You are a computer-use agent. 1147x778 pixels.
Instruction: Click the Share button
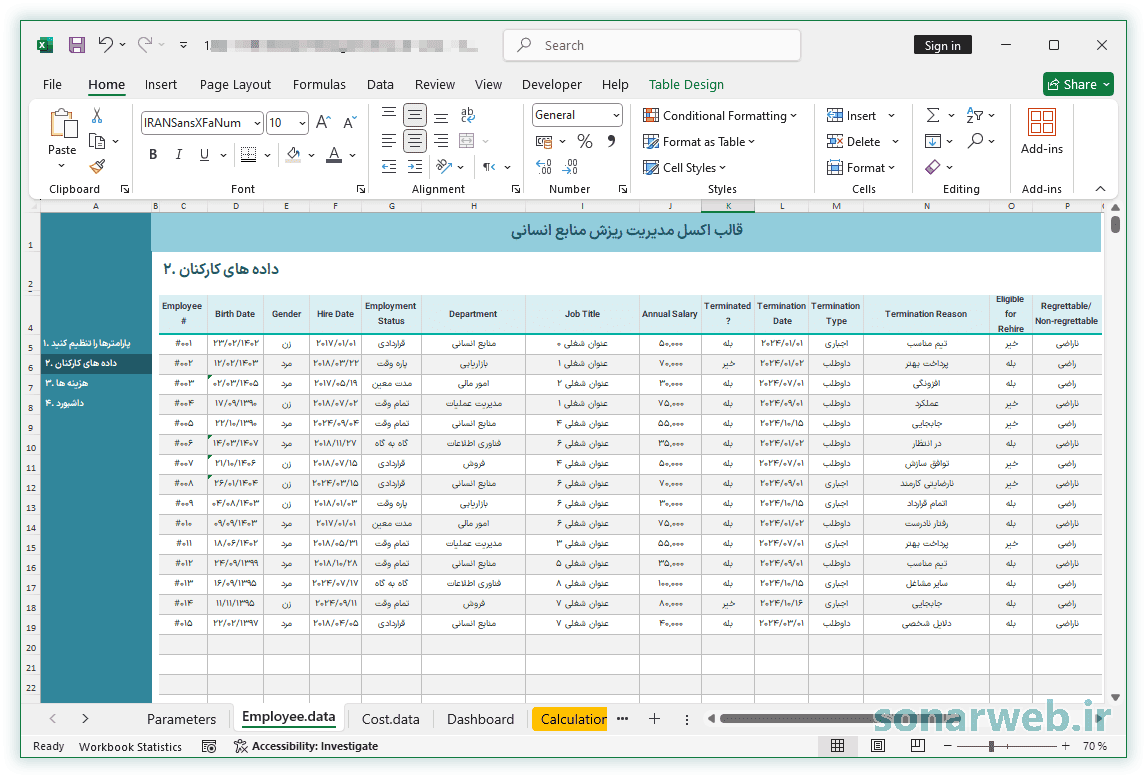click(1078, 84)
